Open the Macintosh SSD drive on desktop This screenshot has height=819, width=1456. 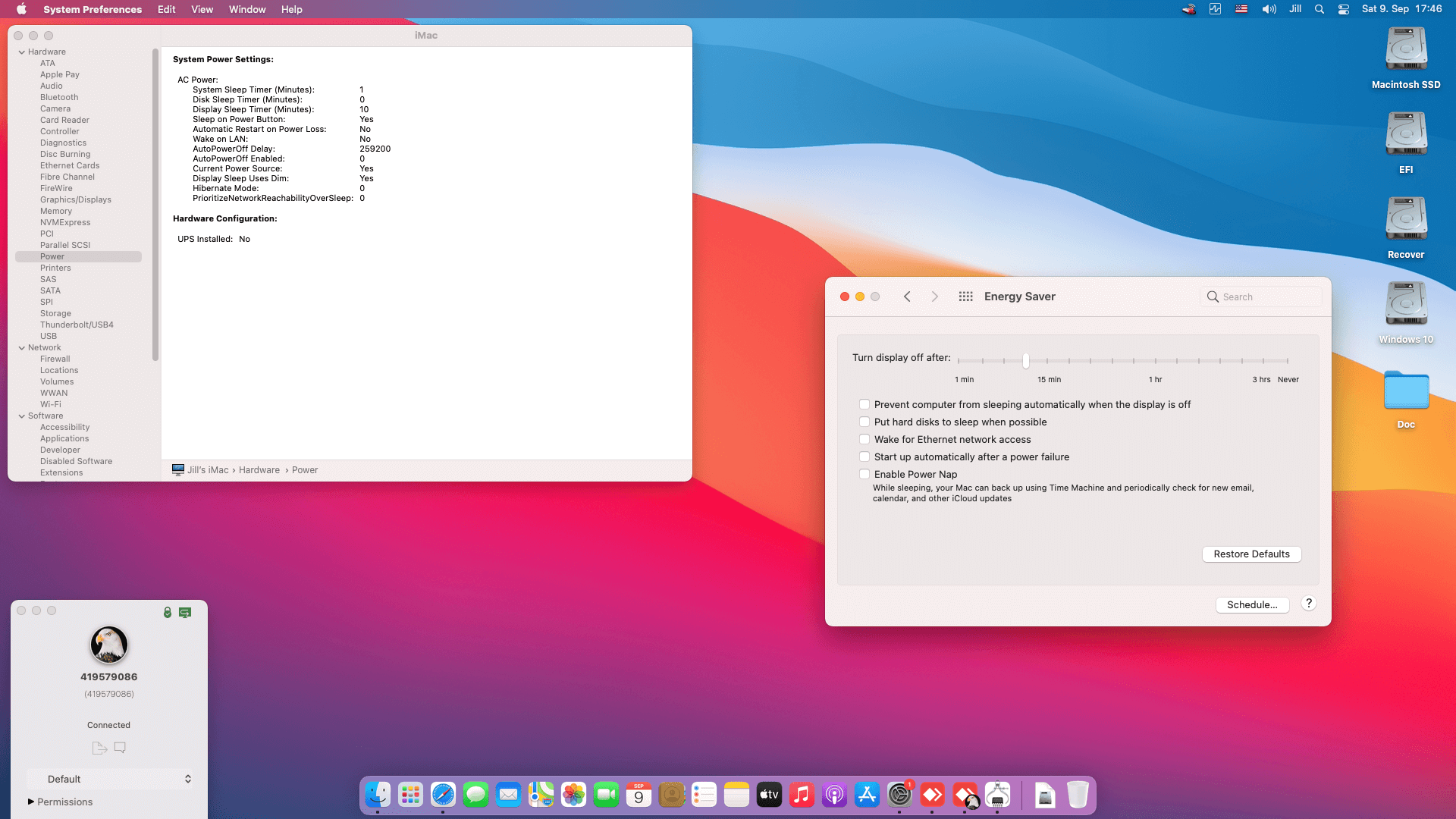[1406, 58]
